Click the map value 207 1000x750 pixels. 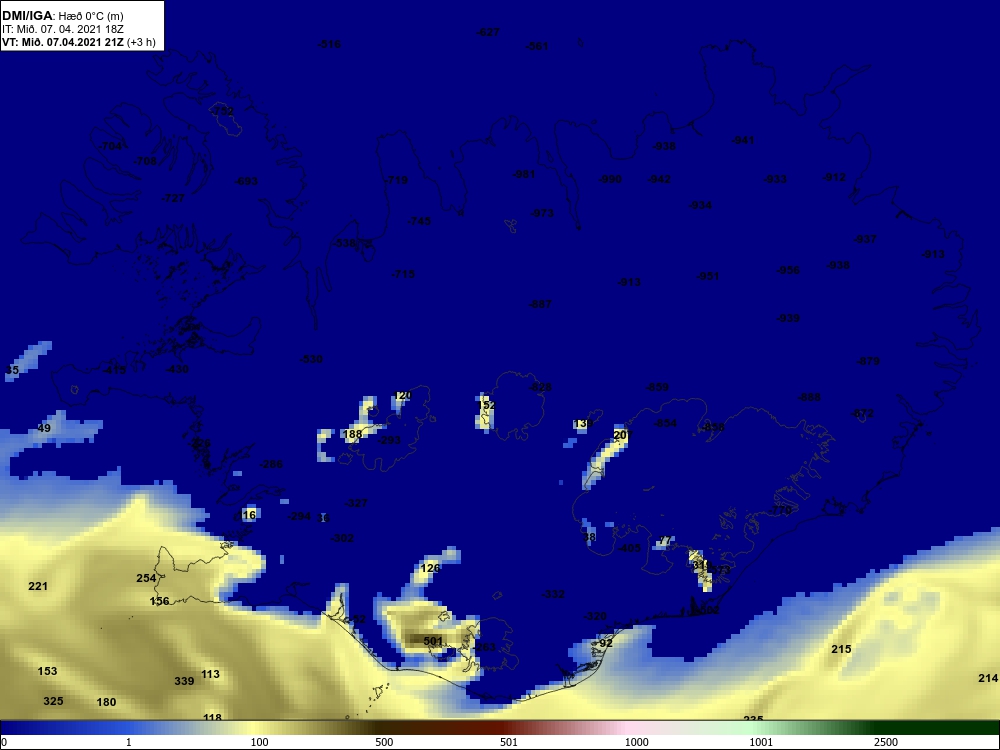pyautogui.click(x=622, y=435)
